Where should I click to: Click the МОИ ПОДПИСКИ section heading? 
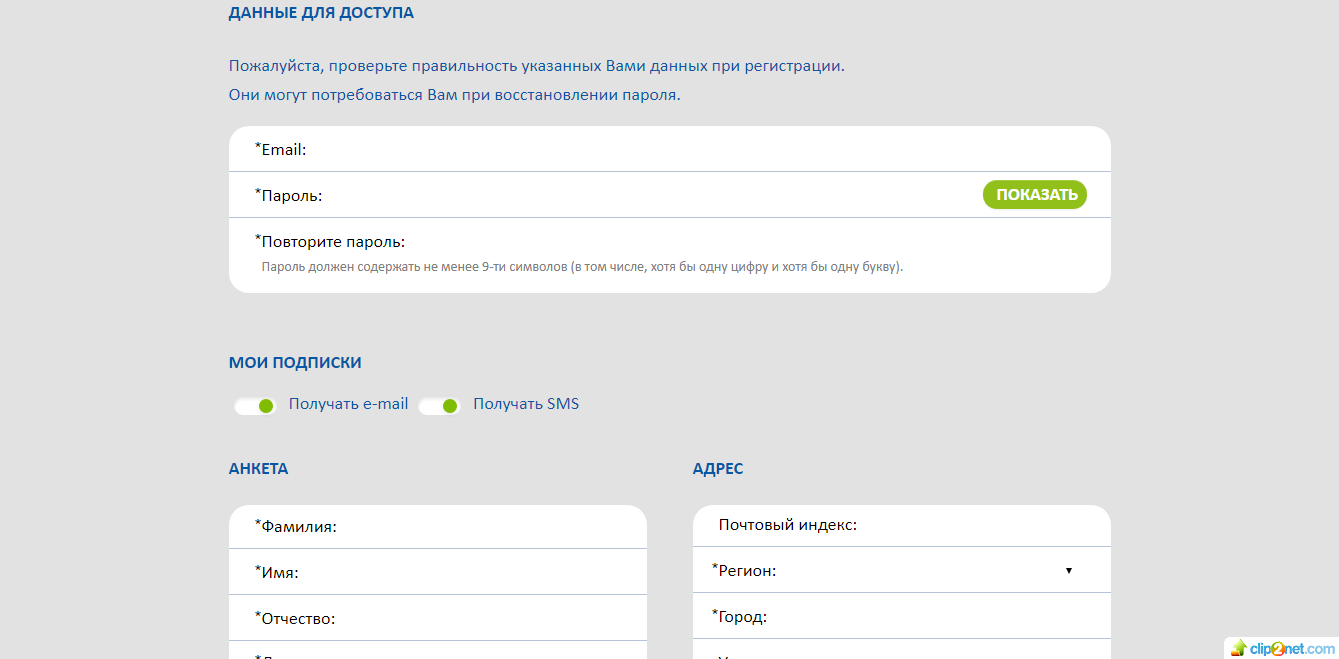[x=295, y=363]
